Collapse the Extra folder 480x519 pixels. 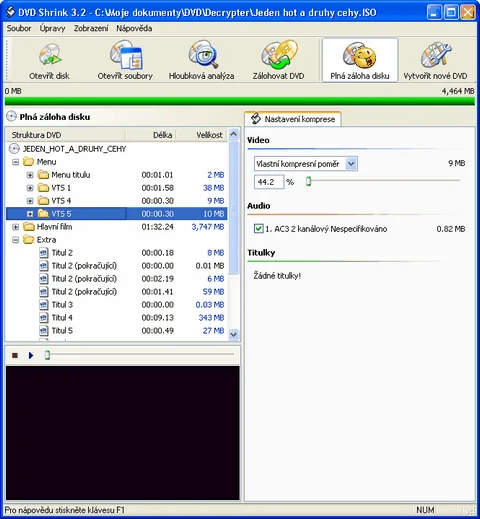click(x=15, y=240)
